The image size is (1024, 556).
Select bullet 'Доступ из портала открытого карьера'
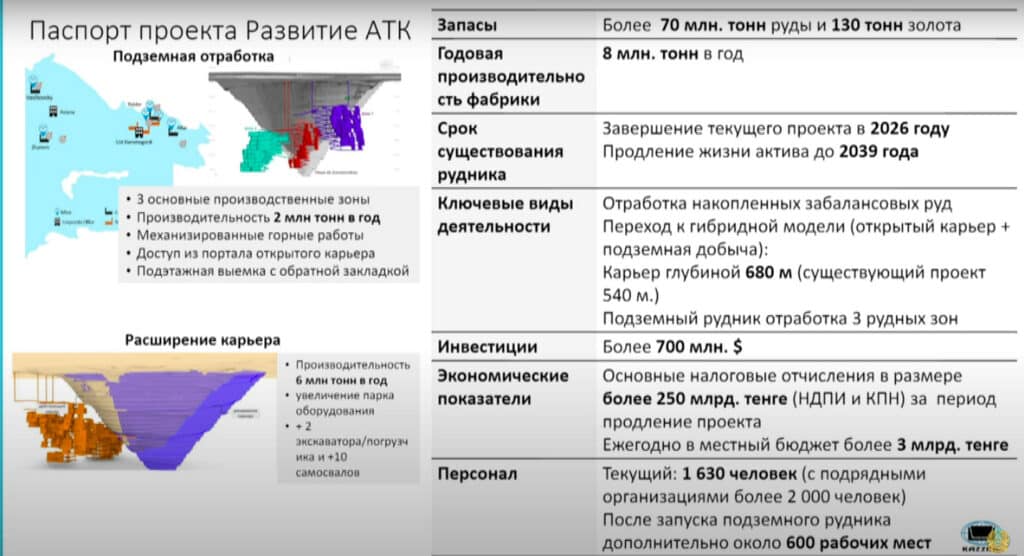[x=255, y=253]
